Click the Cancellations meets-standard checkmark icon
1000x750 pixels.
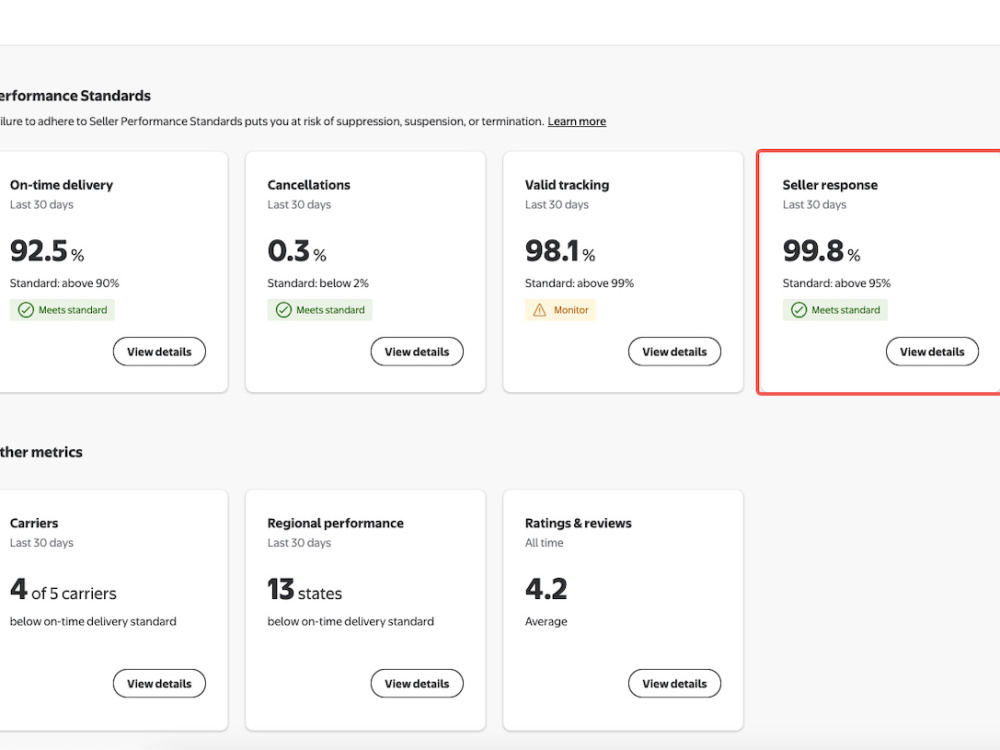(283, 310)
